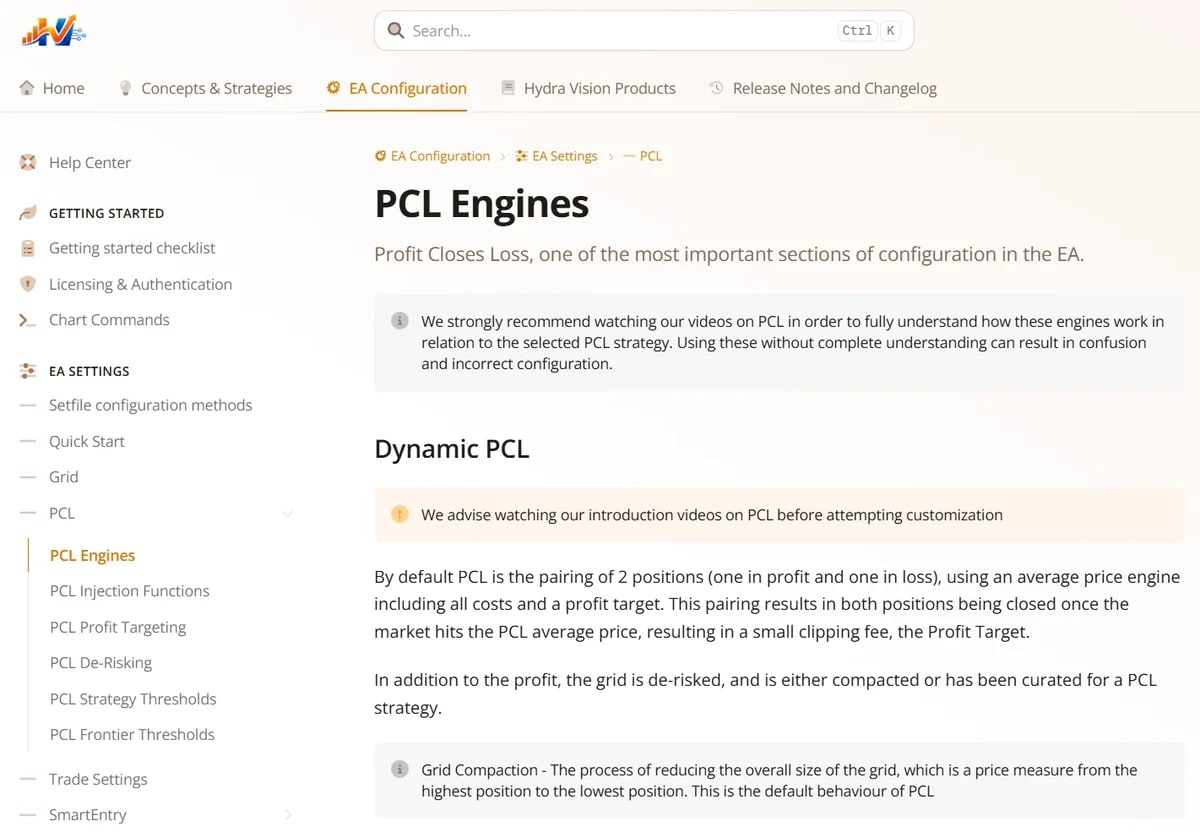Click the orange warning icon in Dynamic PCL notice
Image resolution: width=1200 pixels, height=832 pixels.
(x=400, y=514)
